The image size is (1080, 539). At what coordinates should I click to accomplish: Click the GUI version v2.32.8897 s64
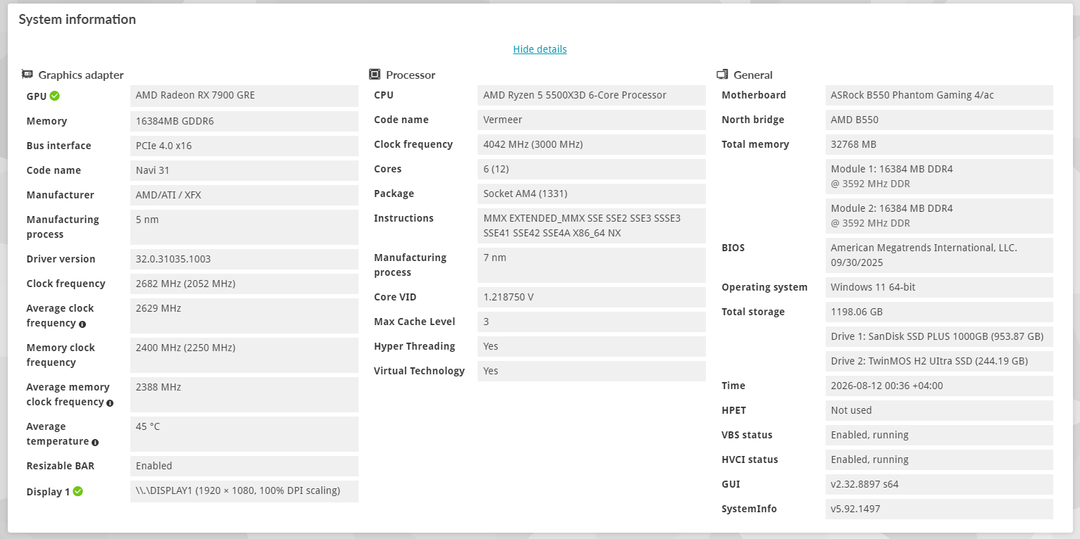click(x=939, y=485)
